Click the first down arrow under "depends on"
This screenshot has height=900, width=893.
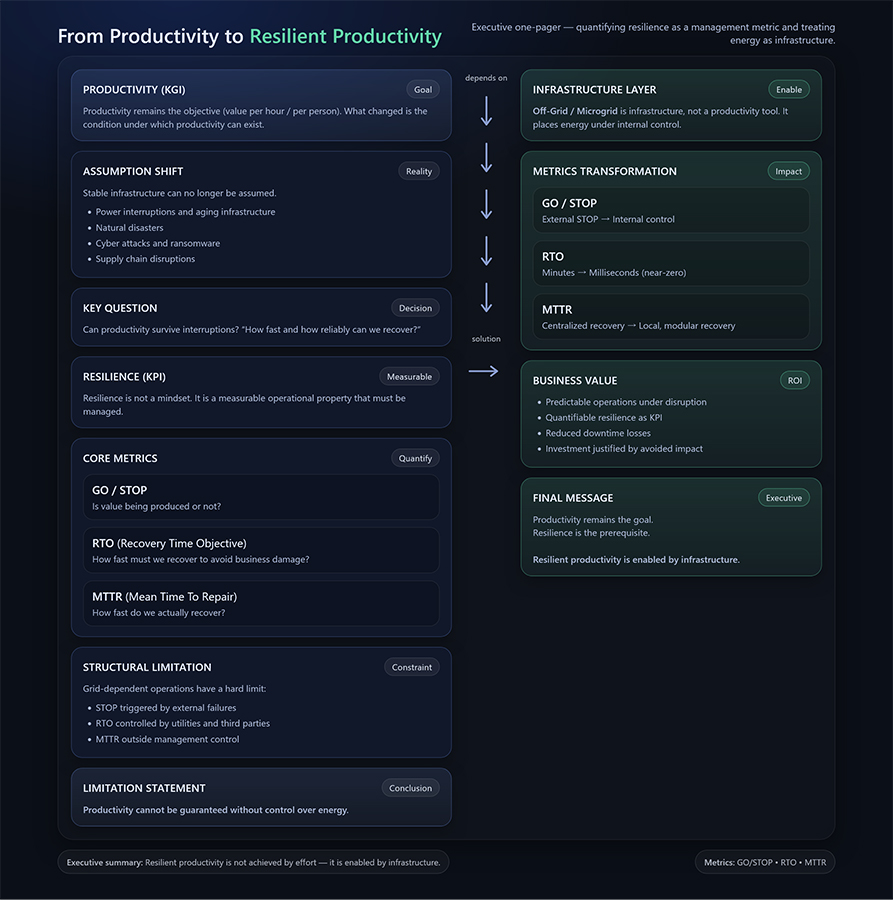[x=486, y=110]
